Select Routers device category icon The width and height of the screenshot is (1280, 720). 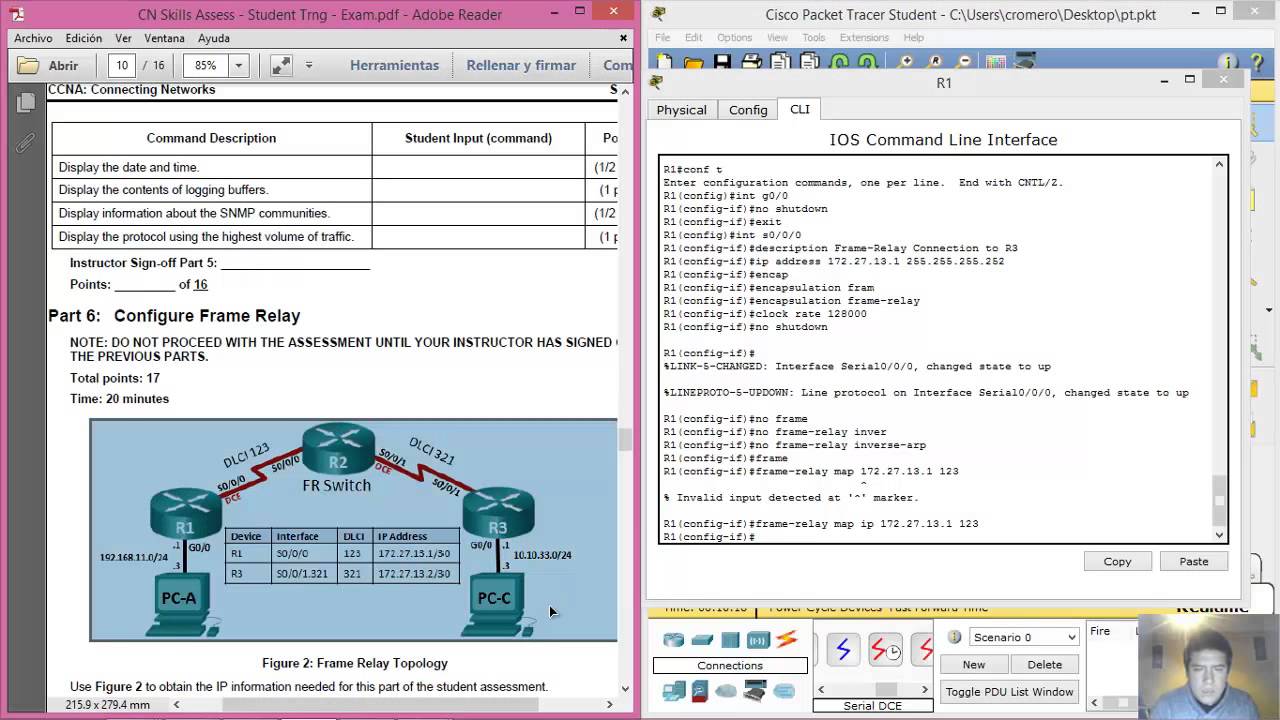point(673,640)
